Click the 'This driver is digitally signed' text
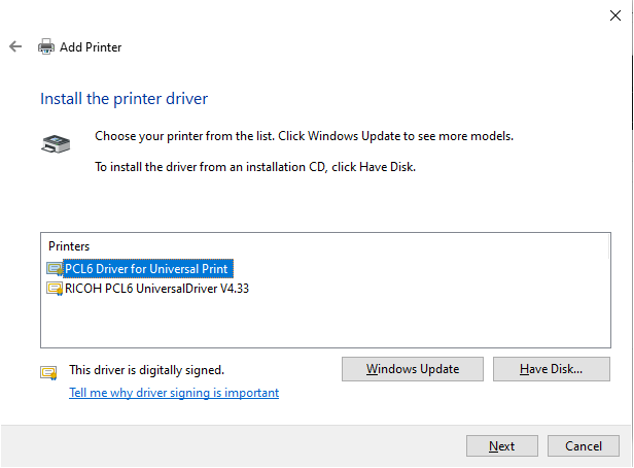The height and width of the screenshot is (468, 634). (146, 370)
